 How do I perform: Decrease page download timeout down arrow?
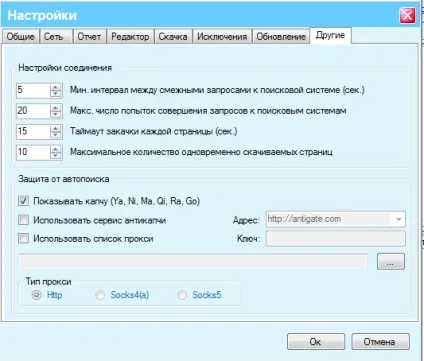coord(56,135)
